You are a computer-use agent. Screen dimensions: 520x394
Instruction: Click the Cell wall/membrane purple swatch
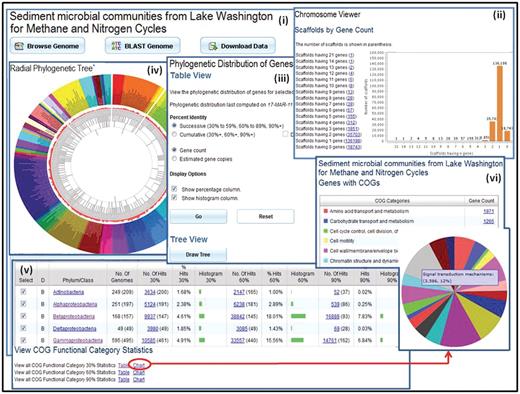pos(326,251)
